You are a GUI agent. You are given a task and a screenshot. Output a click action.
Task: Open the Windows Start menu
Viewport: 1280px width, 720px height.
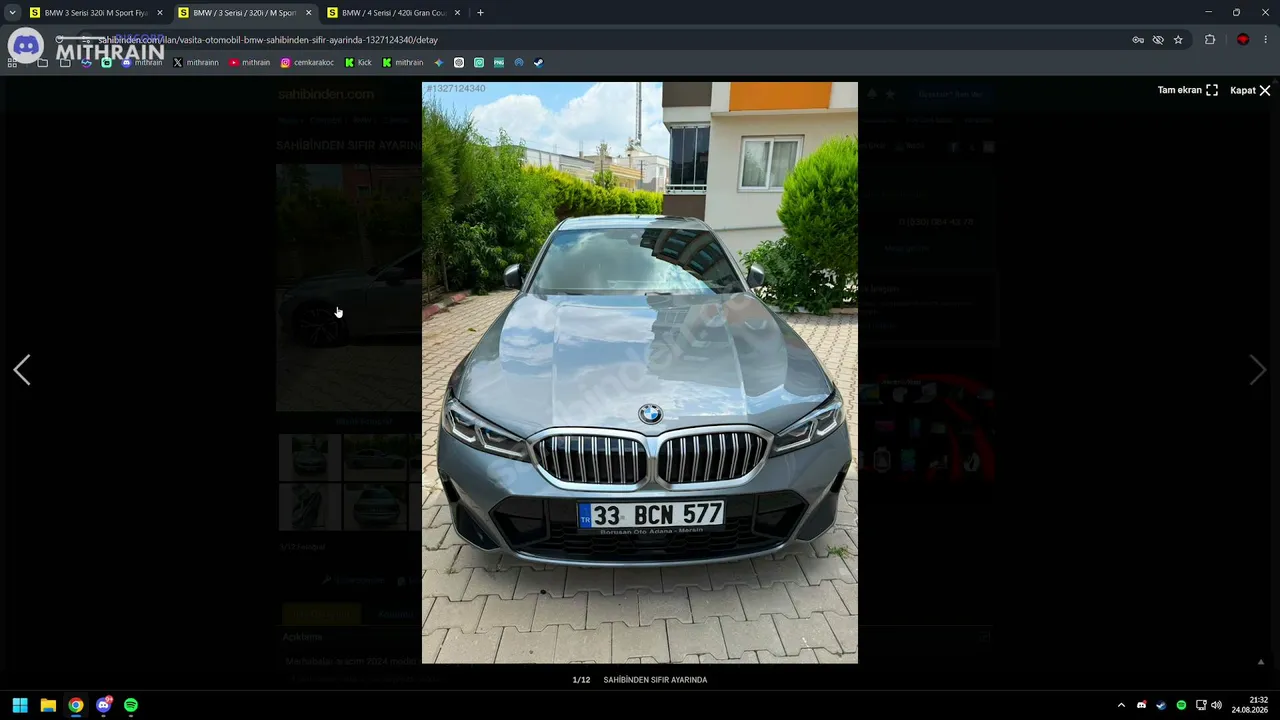20,705
